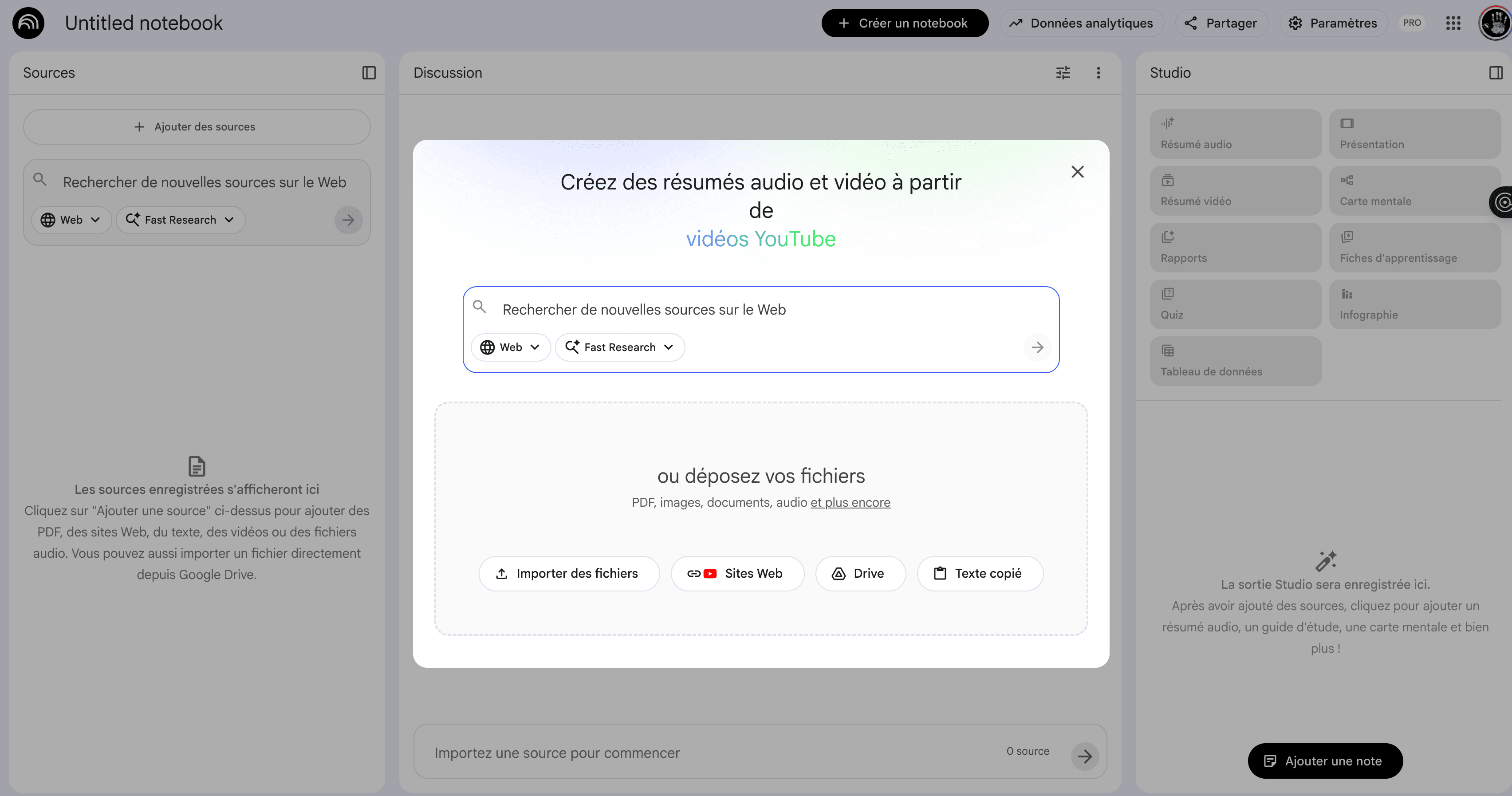
Task: Open the Fast Research dropdown in dialog
Action: (x=620, y=347)
